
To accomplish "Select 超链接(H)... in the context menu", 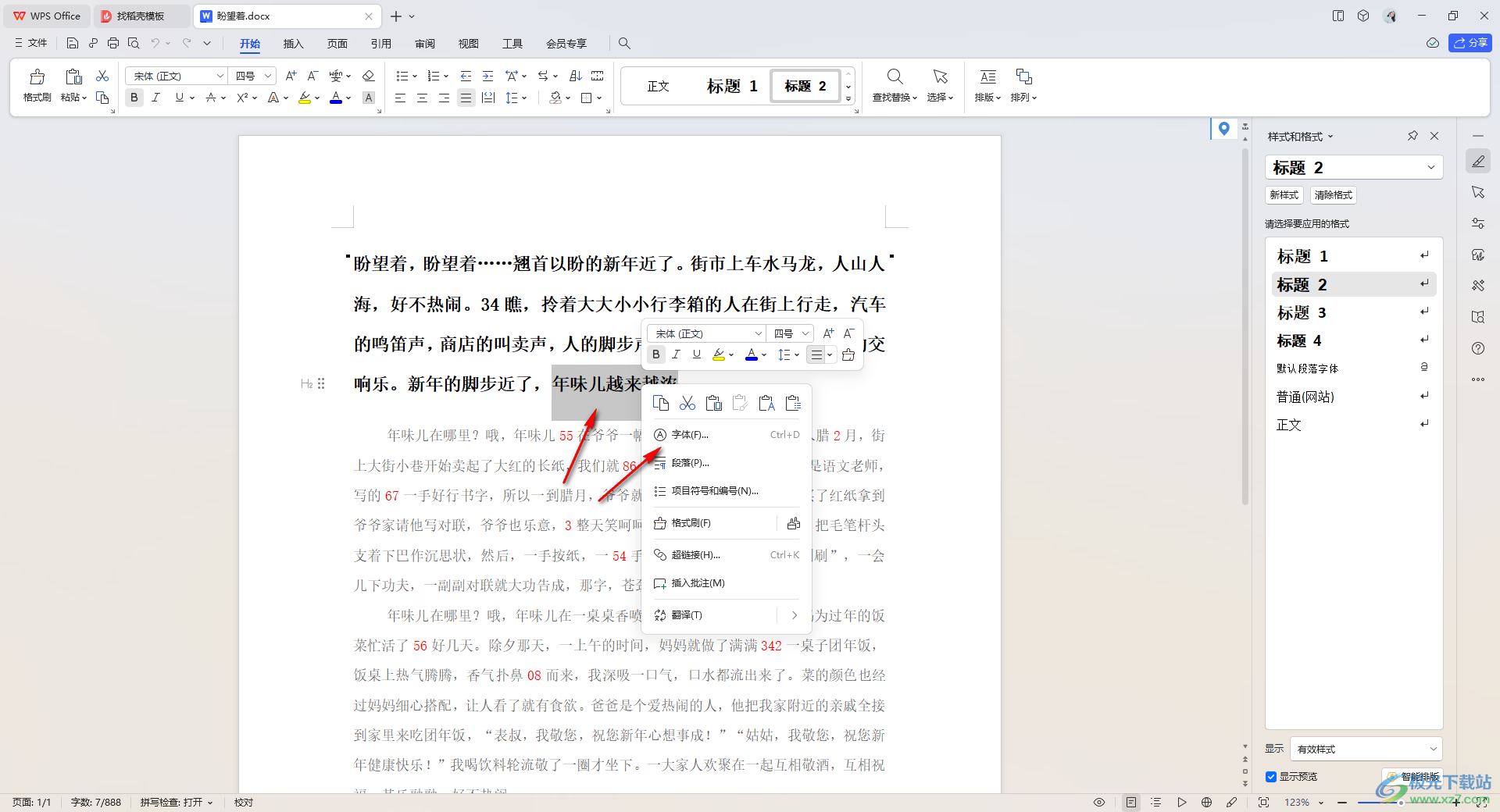I will click(727, 555).
